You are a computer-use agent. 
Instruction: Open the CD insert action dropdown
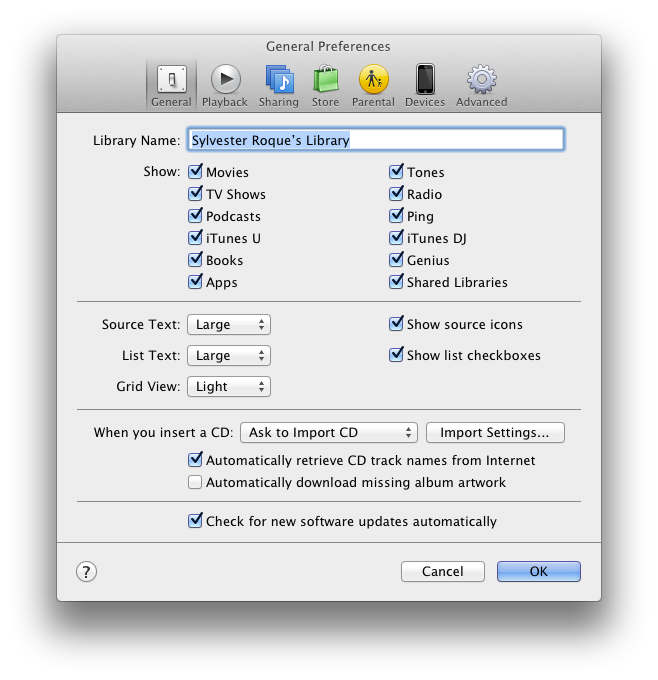click(329, 432)
